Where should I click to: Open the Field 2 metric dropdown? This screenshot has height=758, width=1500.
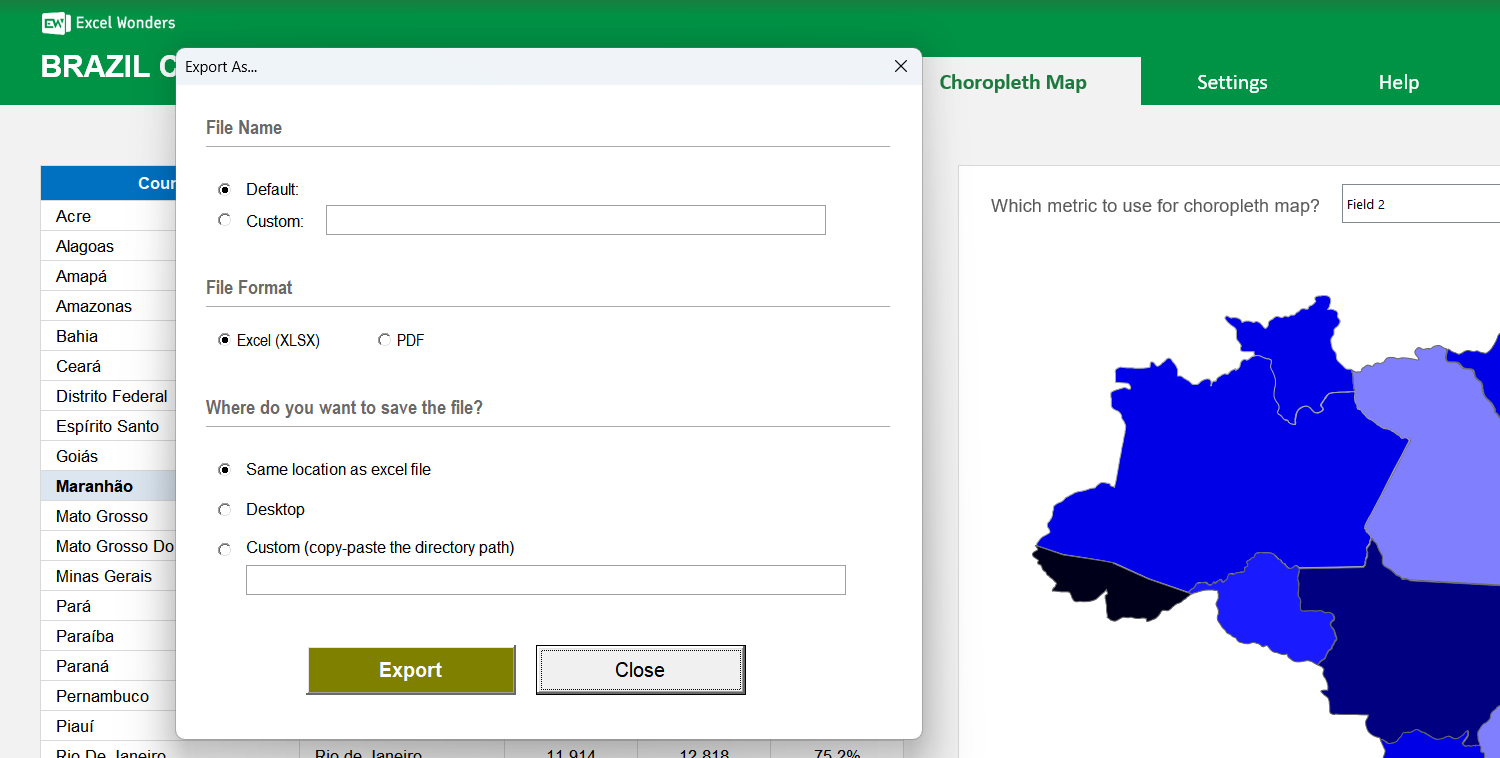[1420, 203]
